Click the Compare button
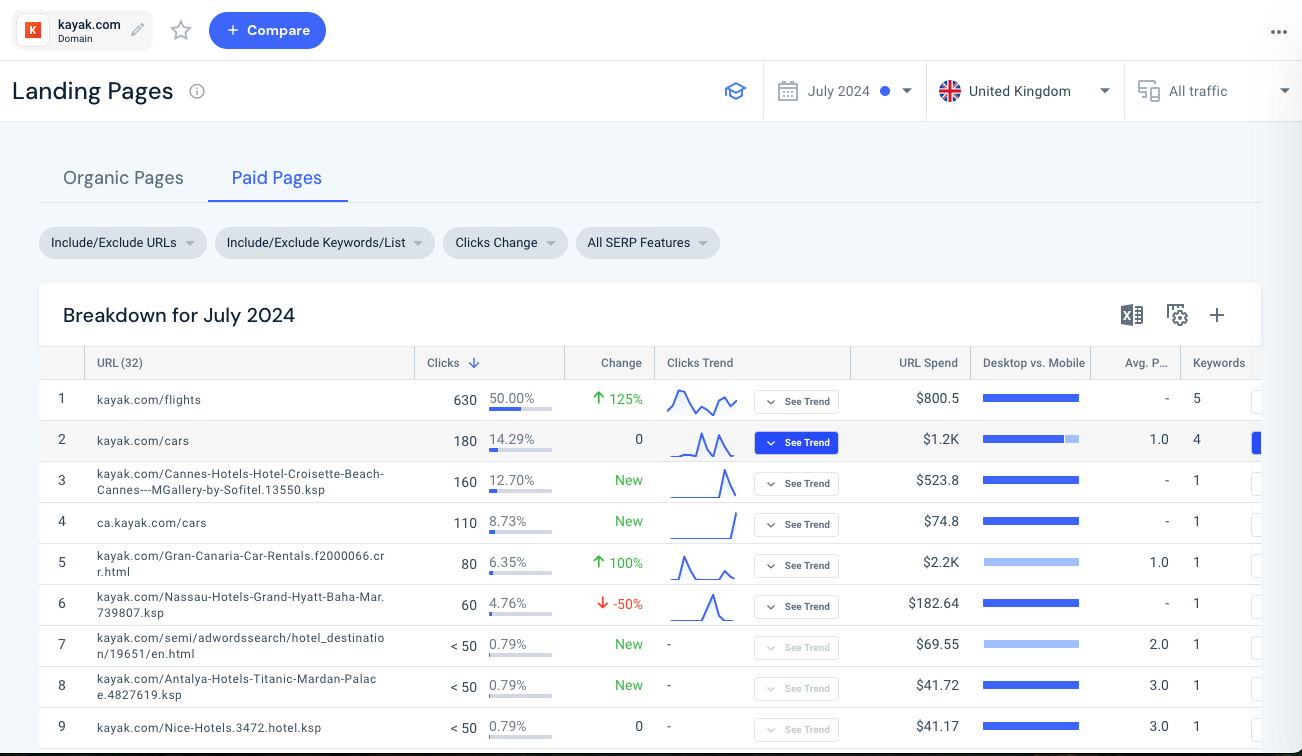 point(267,31)
